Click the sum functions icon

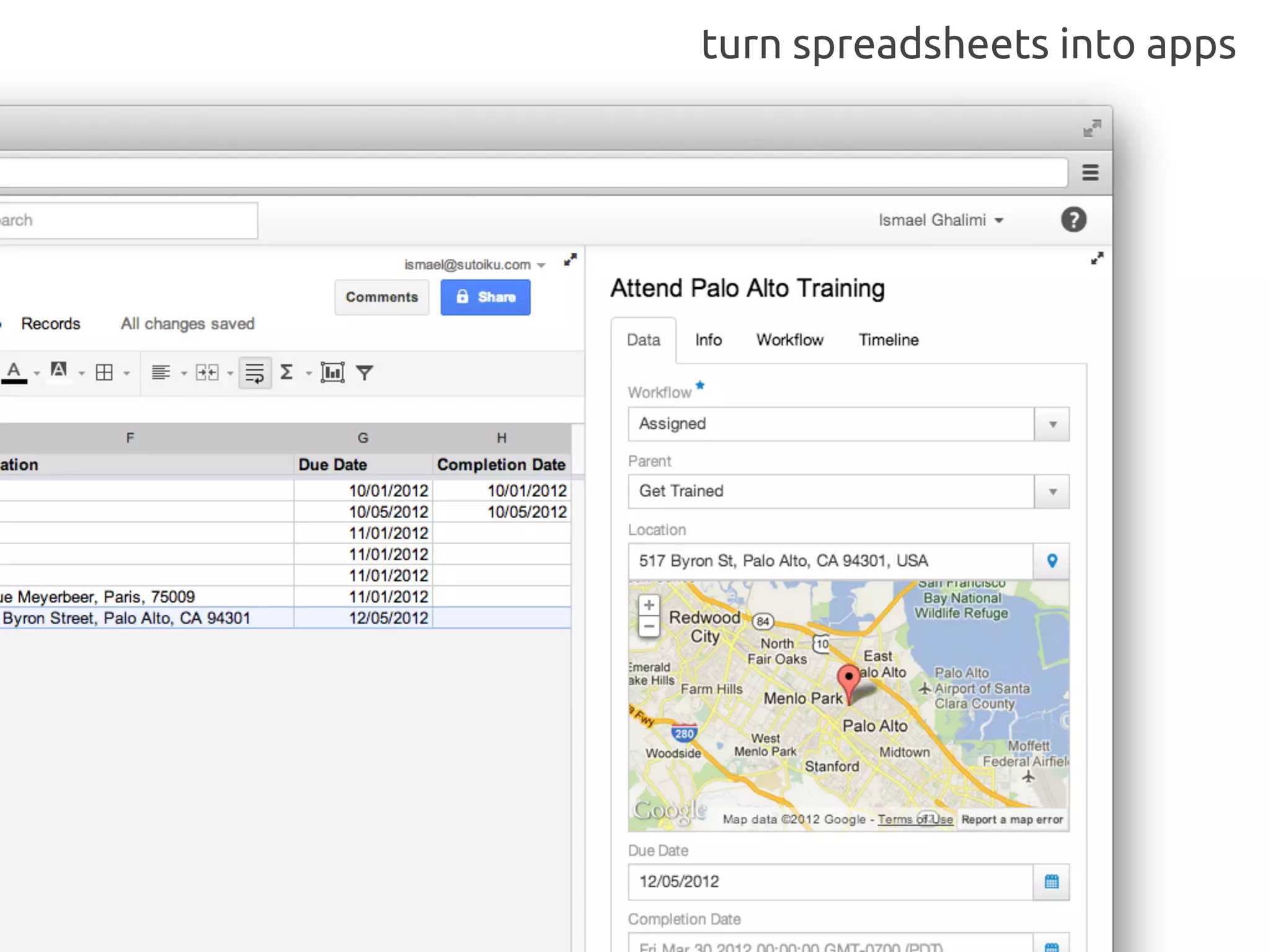(x=286, y=372)
